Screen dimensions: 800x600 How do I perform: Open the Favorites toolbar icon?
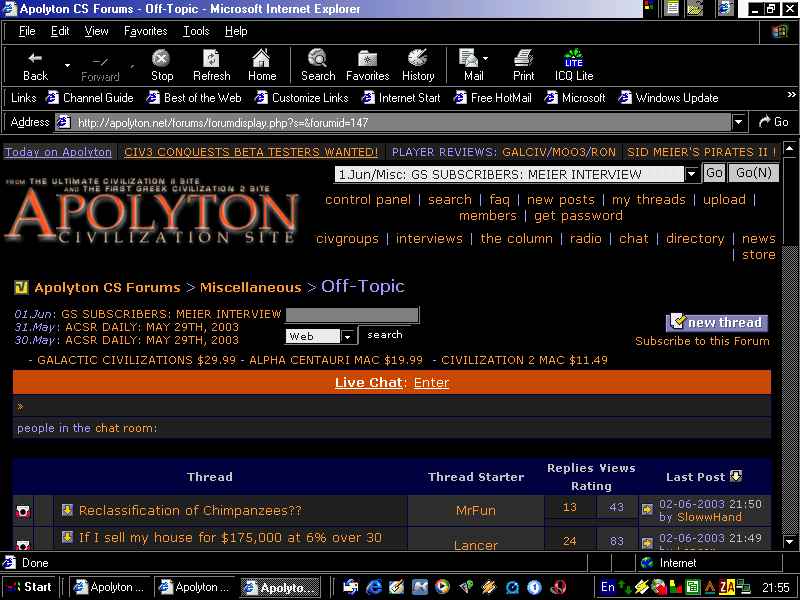(x=367, y=59)
